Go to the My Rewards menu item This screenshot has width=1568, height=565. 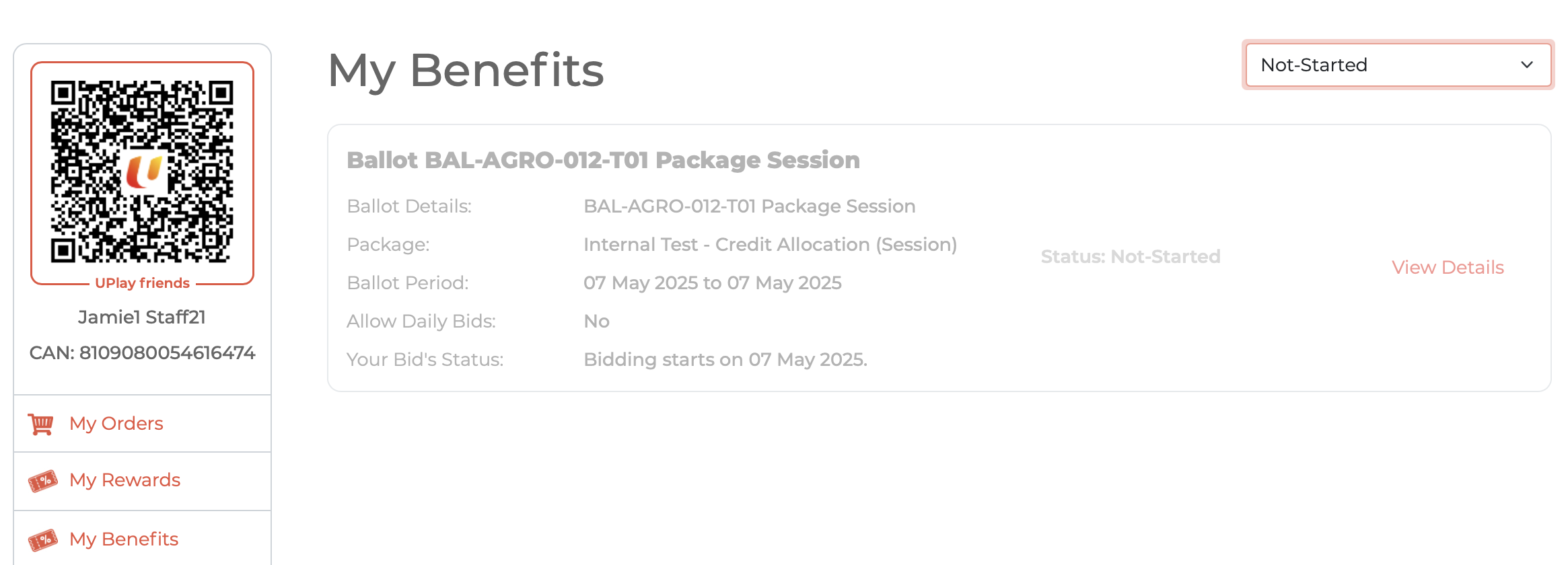[x=125, y=480]
